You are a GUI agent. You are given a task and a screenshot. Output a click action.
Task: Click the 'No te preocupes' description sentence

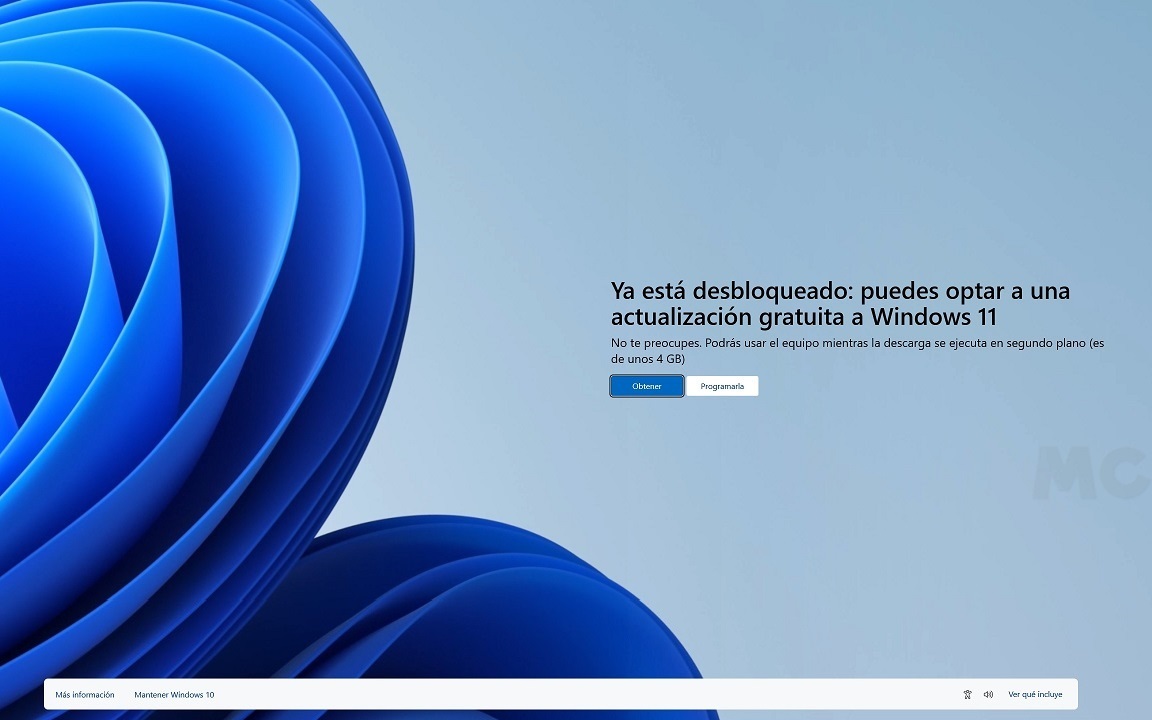656,343
